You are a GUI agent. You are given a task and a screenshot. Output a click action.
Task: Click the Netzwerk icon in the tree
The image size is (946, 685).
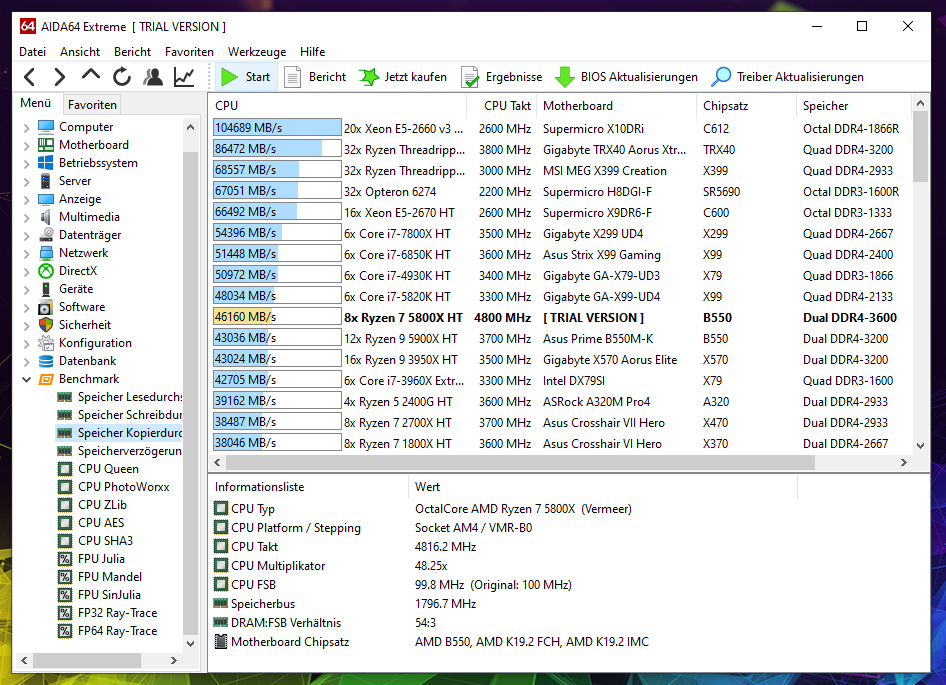(46, 253)
